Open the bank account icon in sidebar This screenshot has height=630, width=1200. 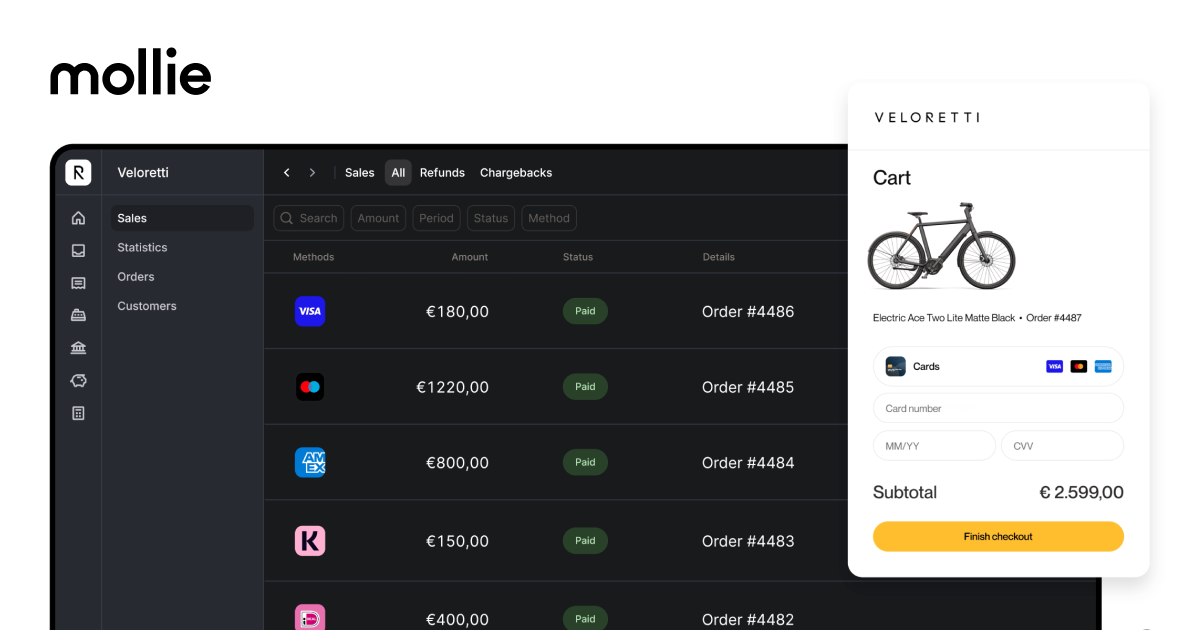78,347
